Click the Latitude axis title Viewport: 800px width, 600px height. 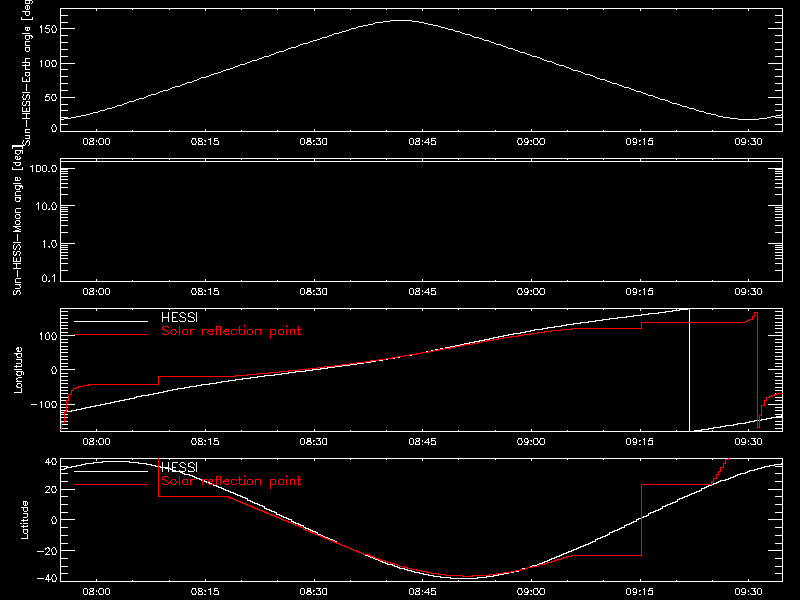pyautogui.click(x=24, y=520)
